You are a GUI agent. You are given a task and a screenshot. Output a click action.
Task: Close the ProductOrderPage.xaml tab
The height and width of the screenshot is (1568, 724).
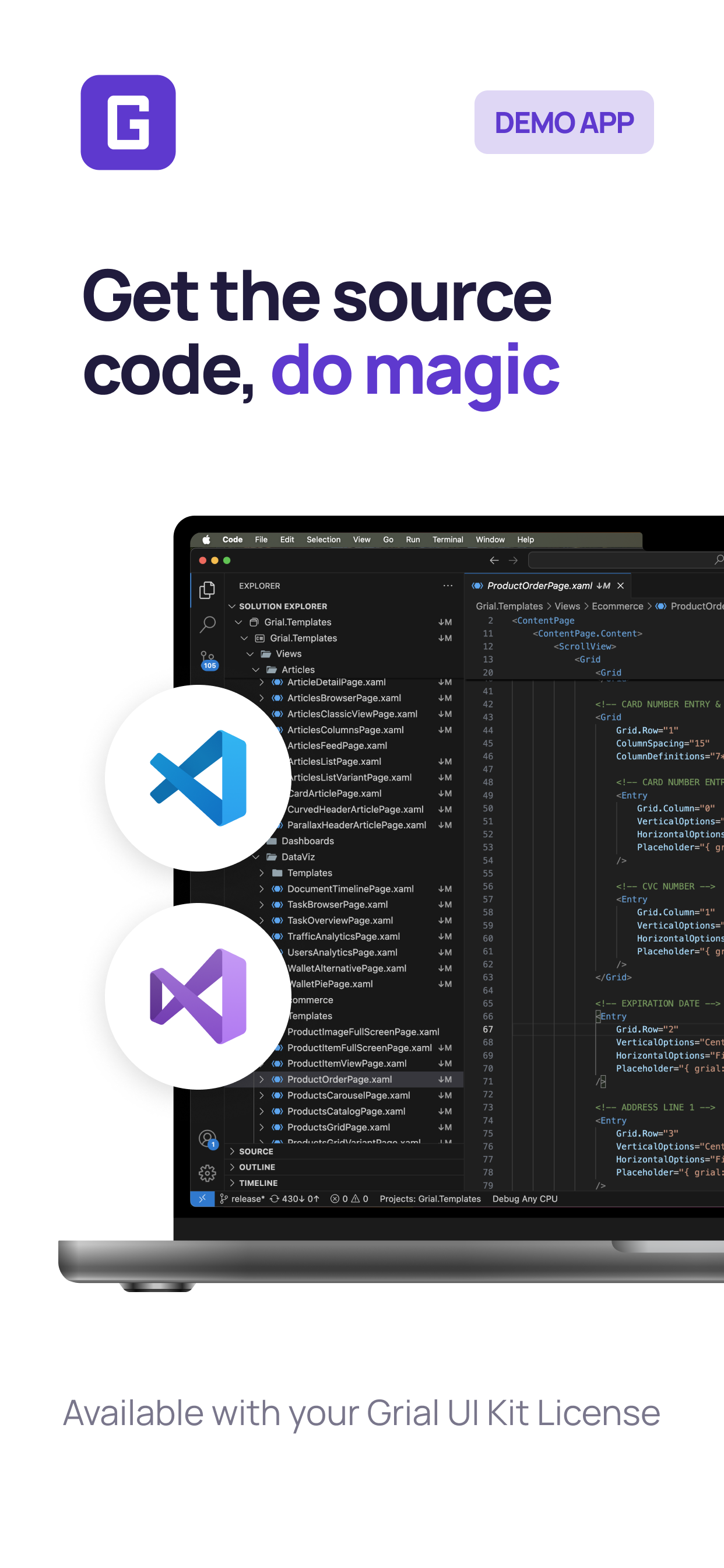(621, 586)
